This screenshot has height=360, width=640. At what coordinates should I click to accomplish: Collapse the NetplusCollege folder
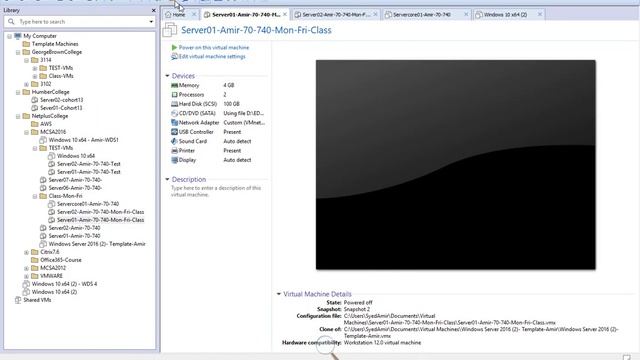click(18, 116)
